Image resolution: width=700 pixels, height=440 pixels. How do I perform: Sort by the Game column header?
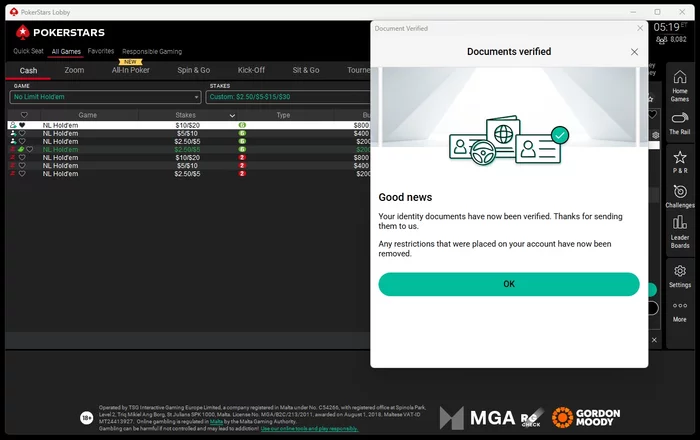coord(88,115)
